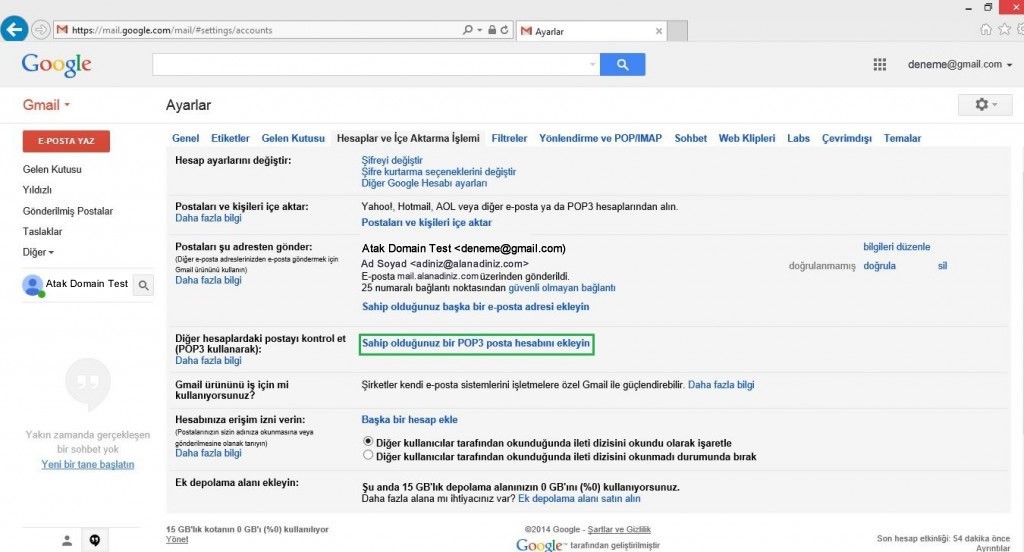
Task: Click the Google logo
Action: 57,65
